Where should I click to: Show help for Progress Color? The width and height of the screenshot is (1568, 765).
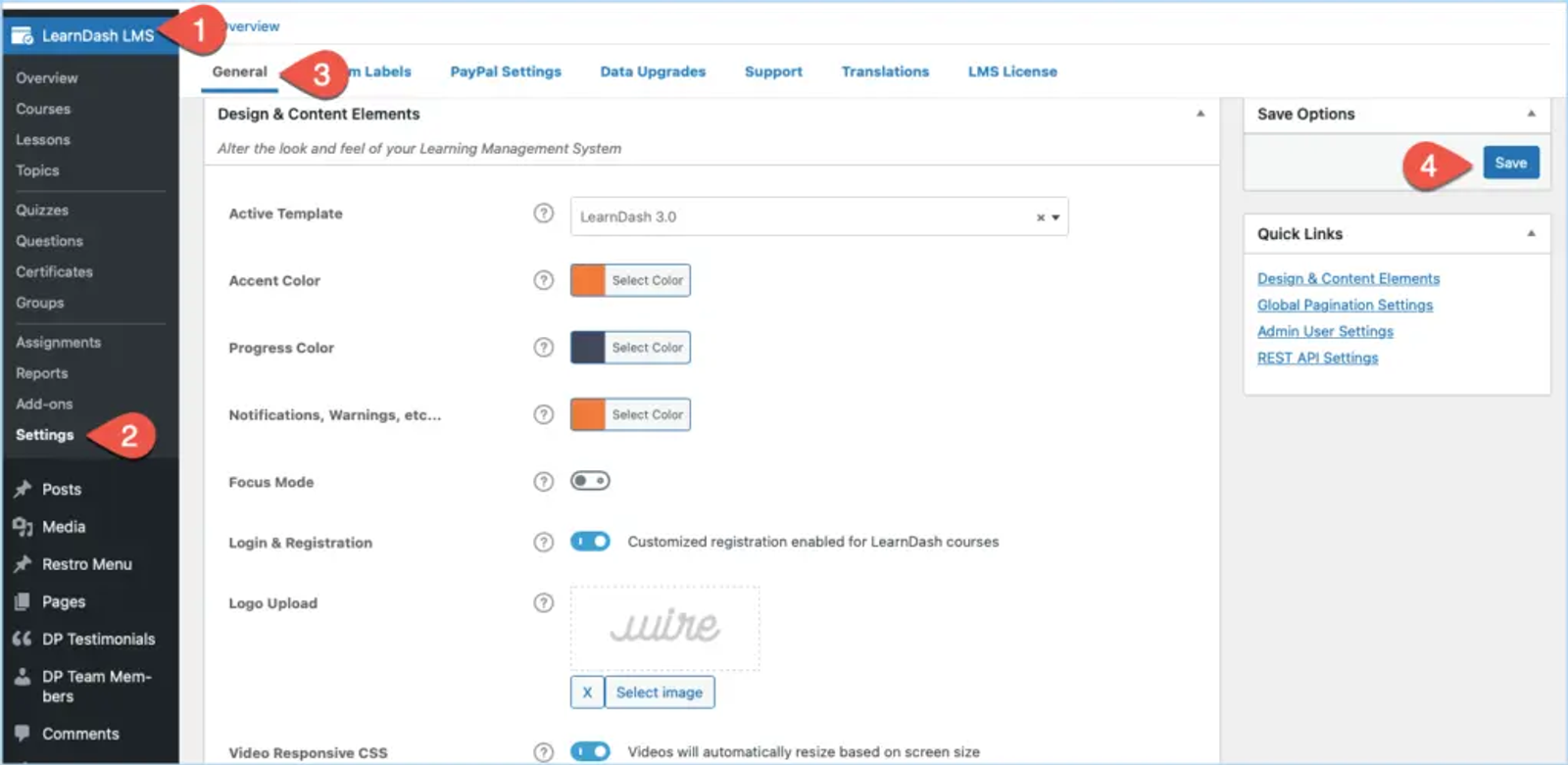(x=544, y=348)
